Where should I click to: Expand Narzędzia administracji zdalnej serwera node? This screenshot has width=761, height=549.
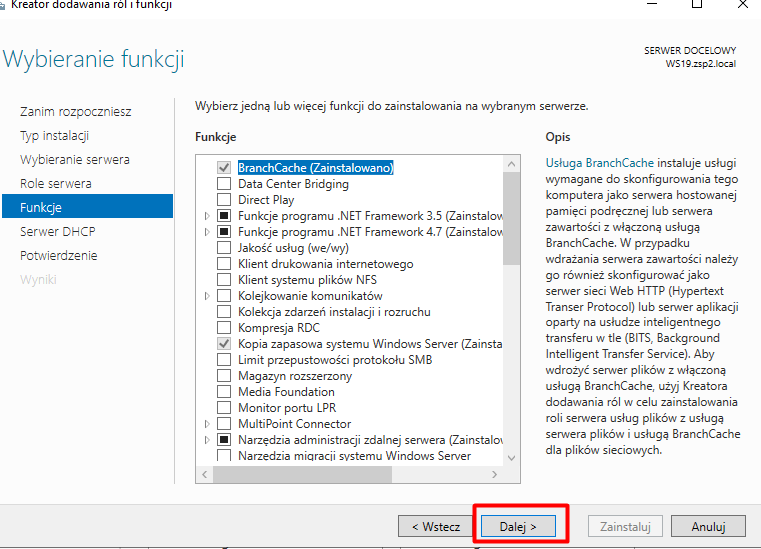[207, 440]
